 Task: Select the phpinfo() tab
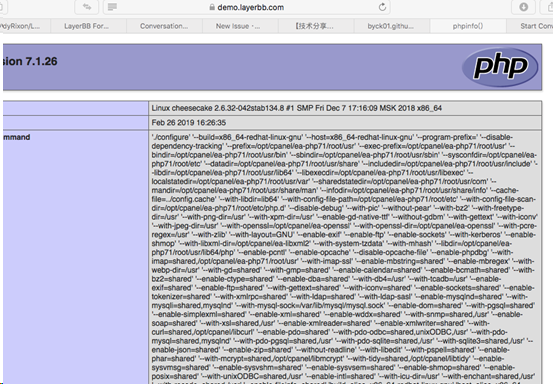tap(468, 26)
